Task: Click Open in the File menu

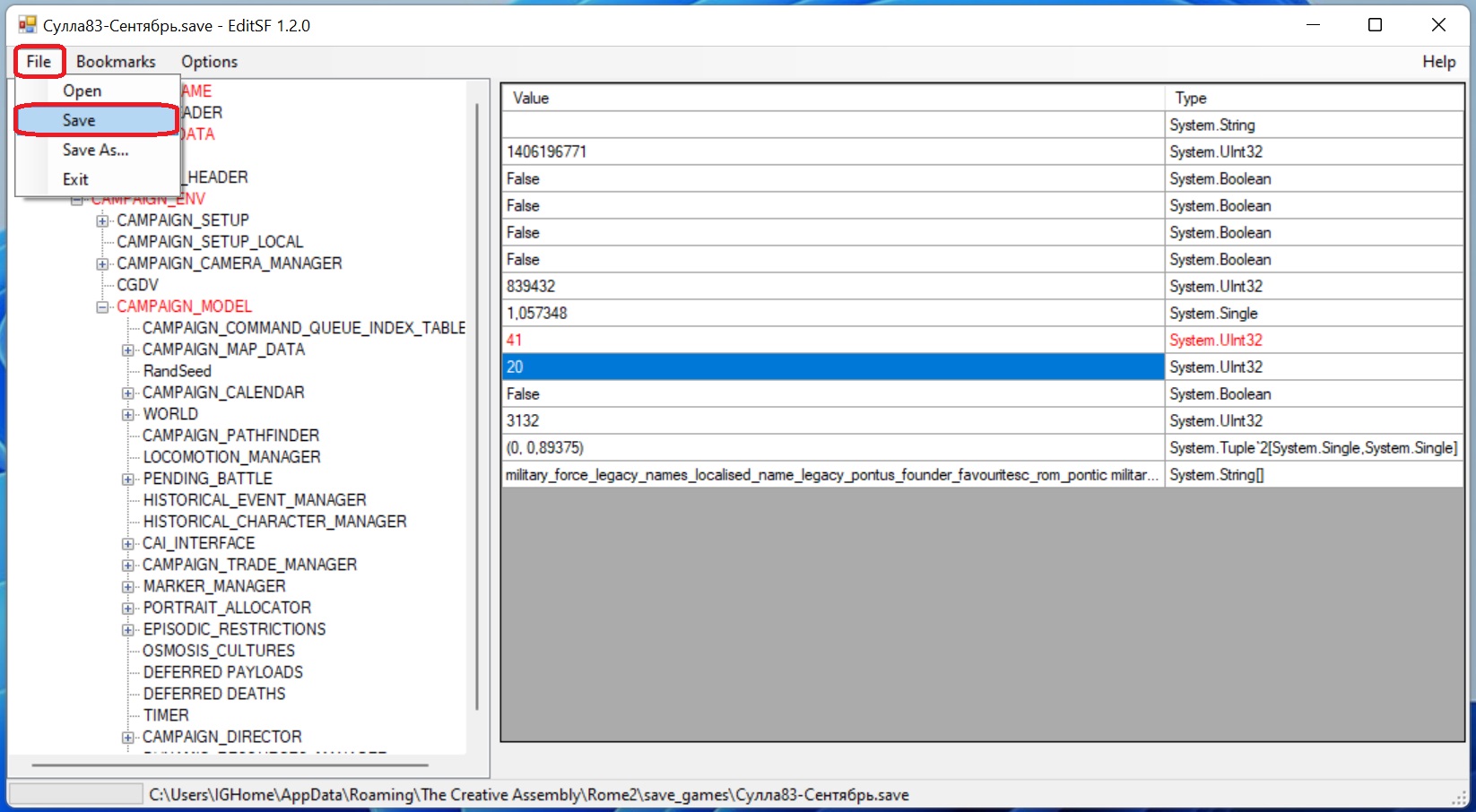Action: [82, 91]
